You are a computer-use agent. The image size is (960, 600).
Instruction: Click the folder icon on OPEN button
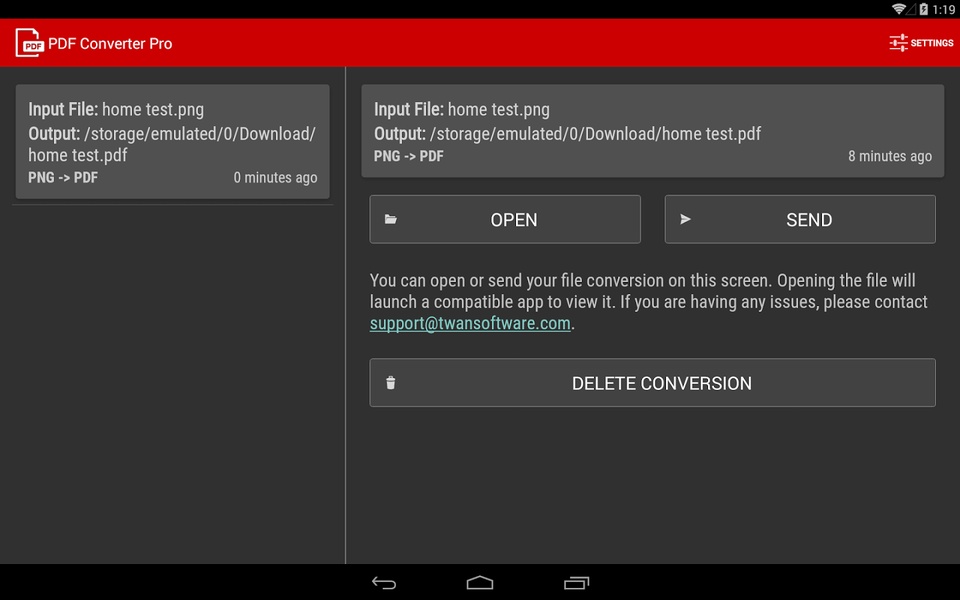pyautogui.click(x=391, y=219)
